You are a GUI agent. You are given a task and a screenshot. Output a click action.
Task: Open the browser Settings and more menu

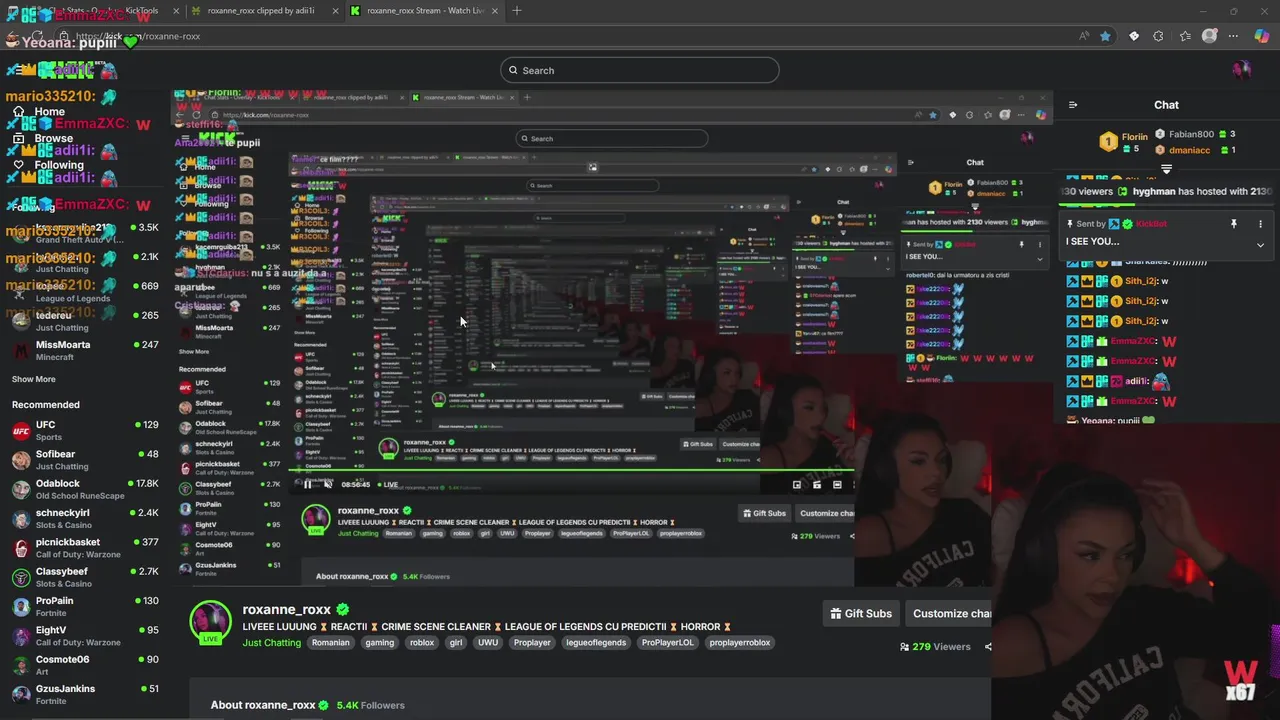1234,36
